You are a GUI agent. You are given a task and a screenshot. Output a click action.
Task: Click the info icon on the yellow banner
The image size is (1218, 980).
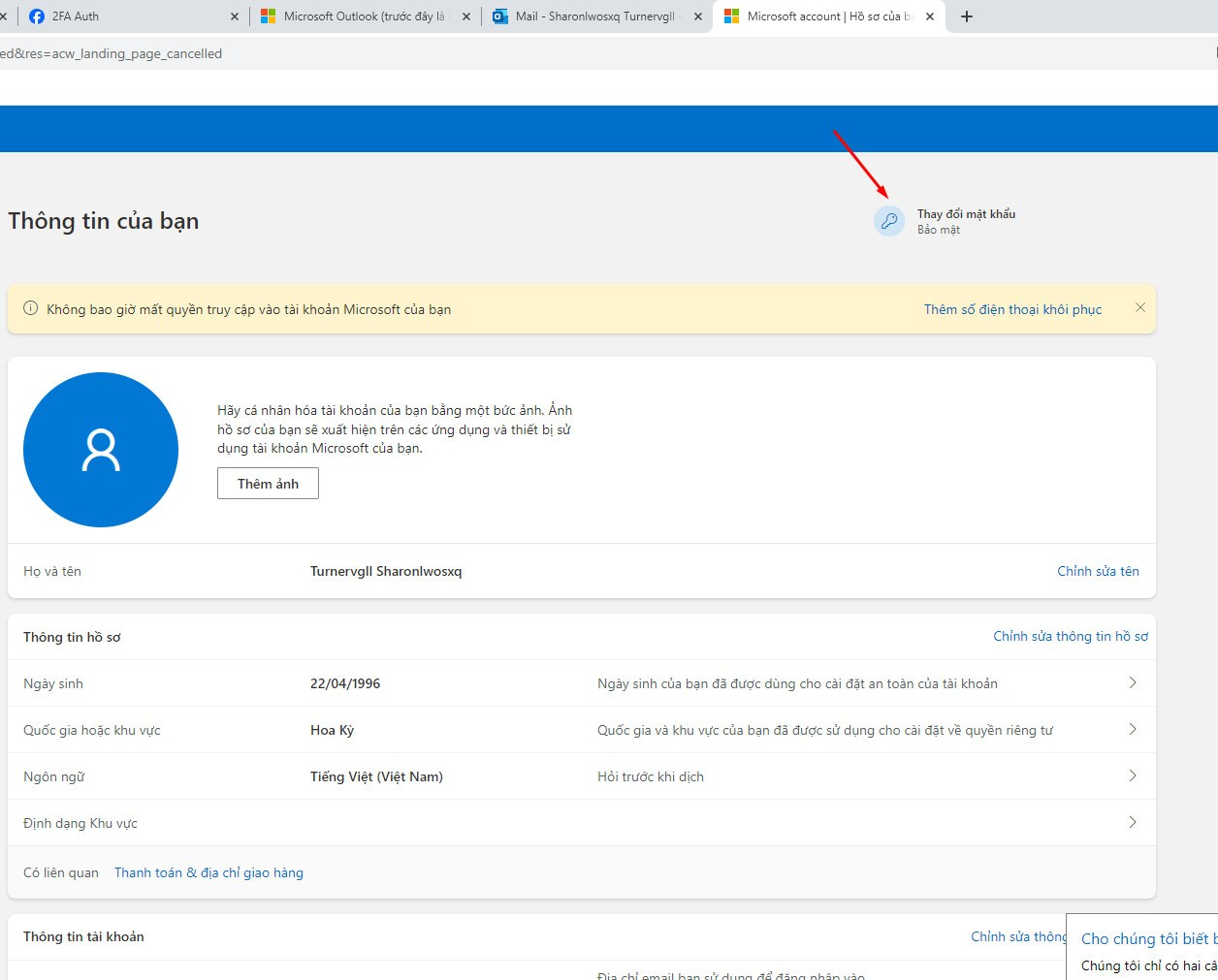click(x=30, y=308)
